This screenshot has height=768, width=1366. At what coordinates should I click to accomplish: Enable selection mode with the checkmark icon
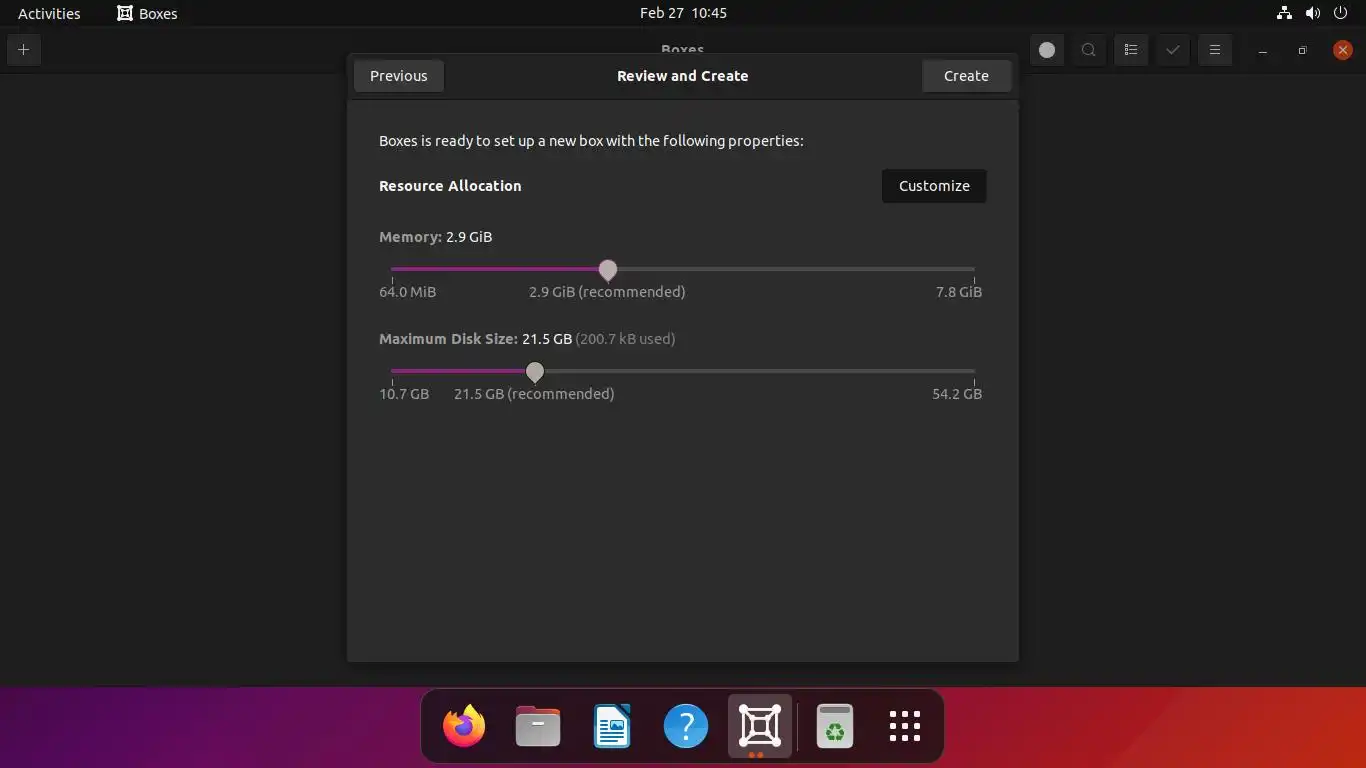[1173, 50]
